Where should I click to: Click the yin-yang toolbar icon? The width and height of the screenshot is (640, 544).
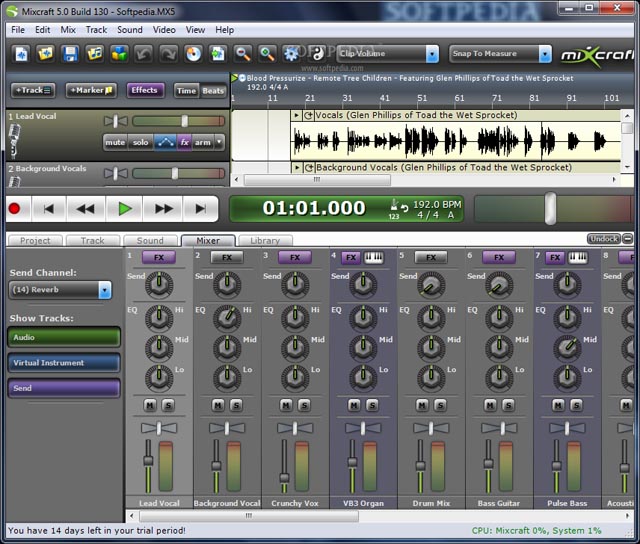click(318, 53)
